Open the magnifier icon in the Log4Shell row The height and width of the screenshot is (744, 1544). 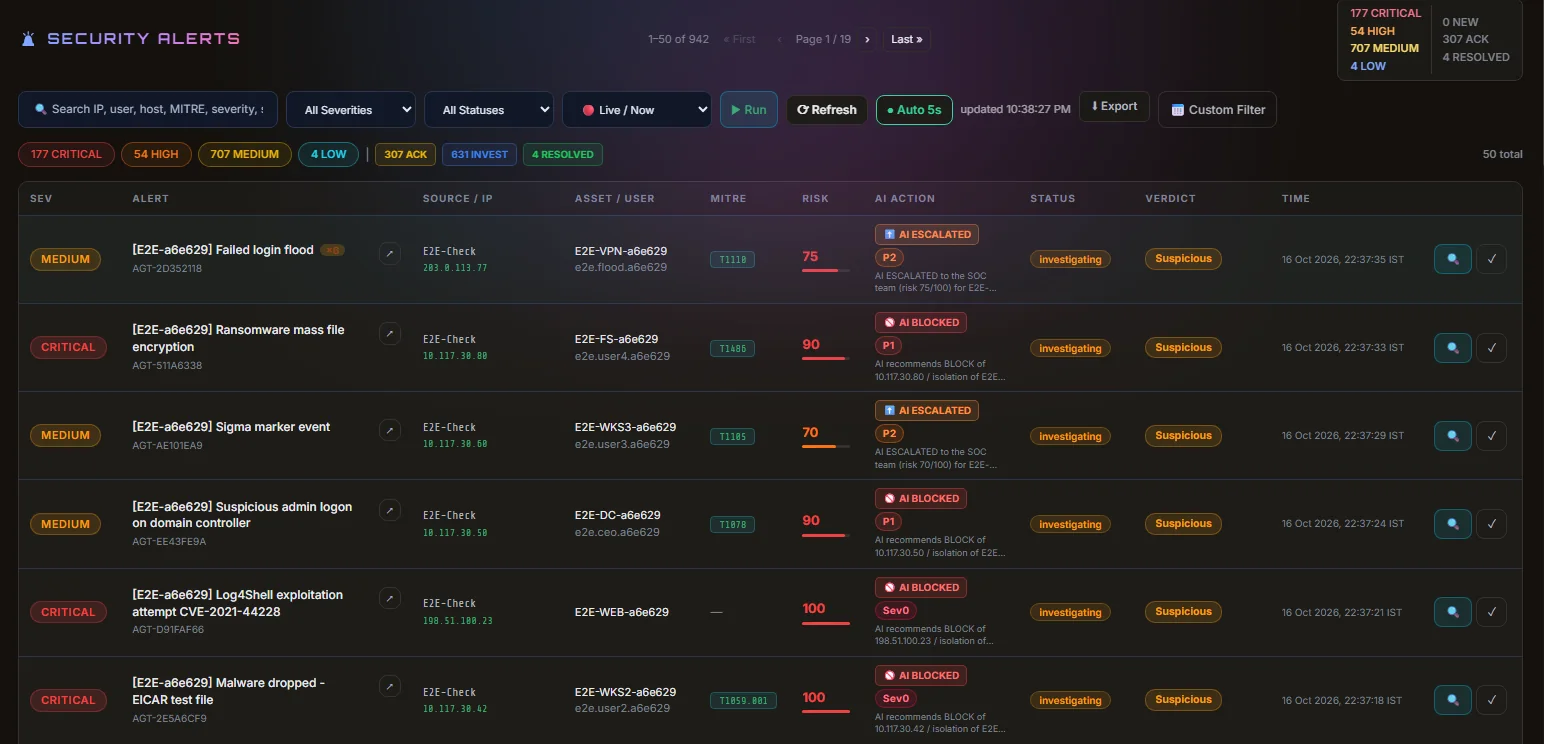[x=1452, y=611]
